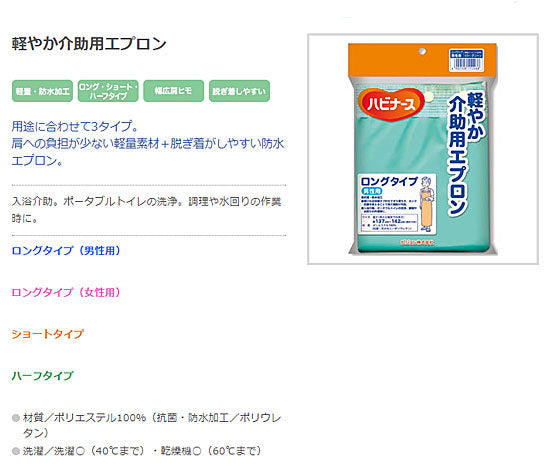
Task: Click the 軽やか介助用エプロン page heading
Action: click(89, 44)
